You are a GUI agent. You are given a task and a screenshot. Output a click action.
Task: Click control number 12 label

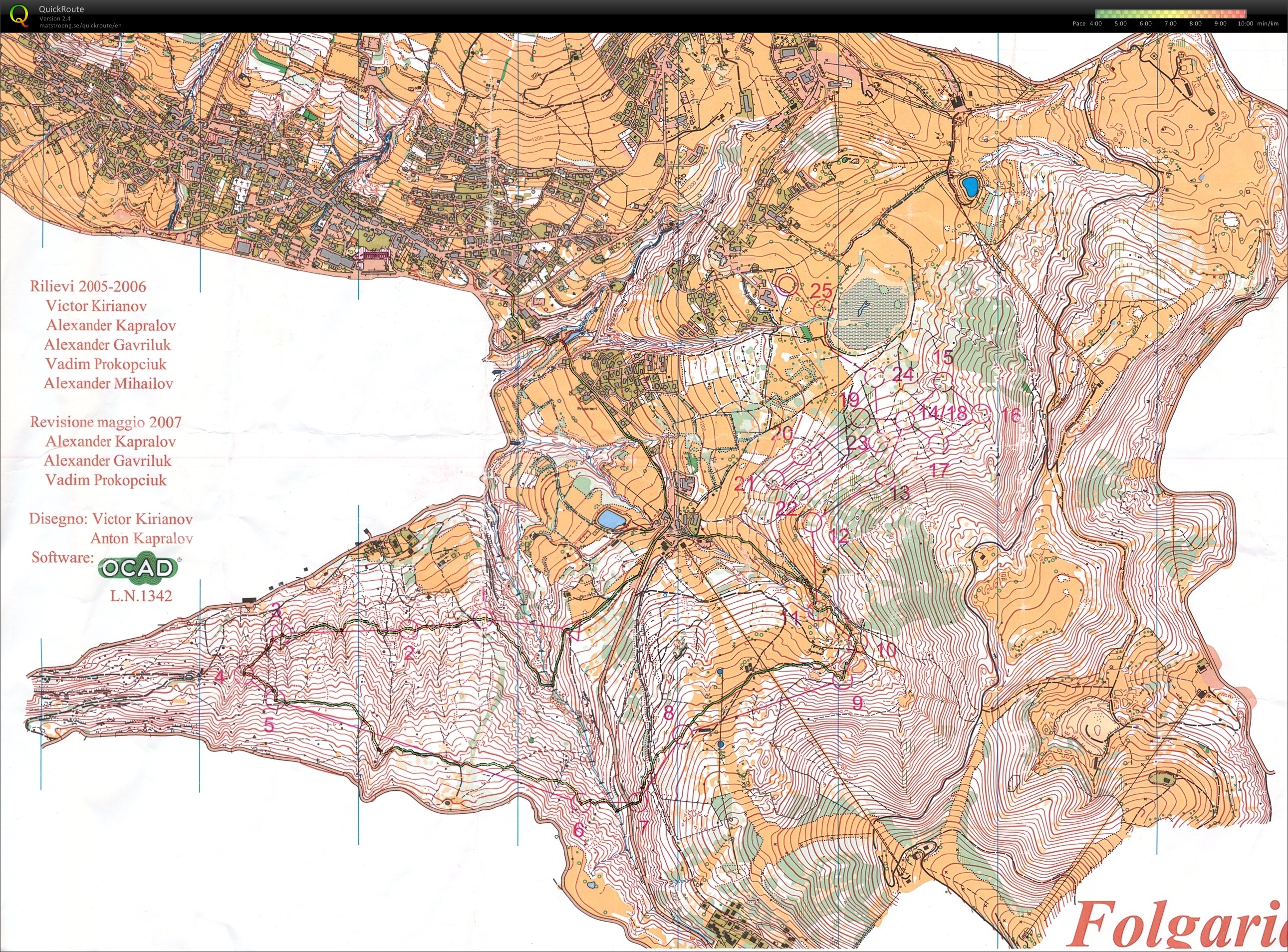(x=838, y=536)
